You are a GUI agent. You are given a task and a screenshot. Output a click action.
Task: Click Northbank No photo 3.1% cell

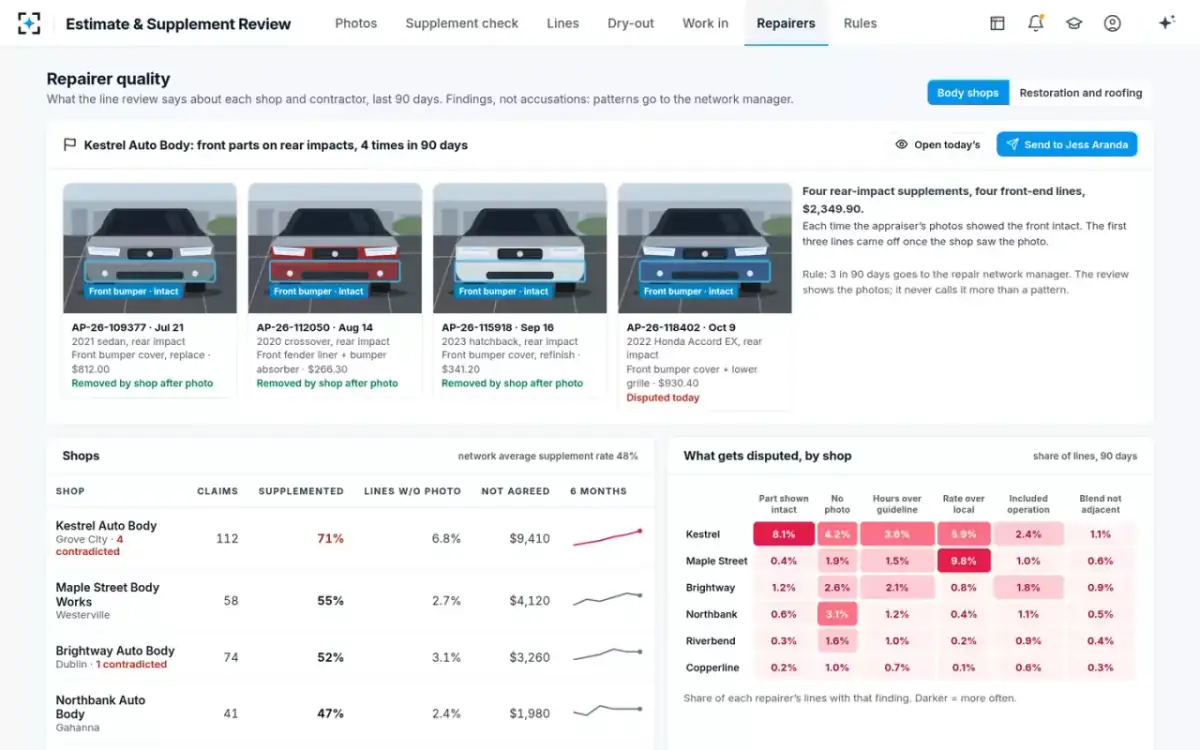pyautogui.click(x=839, y=614)
